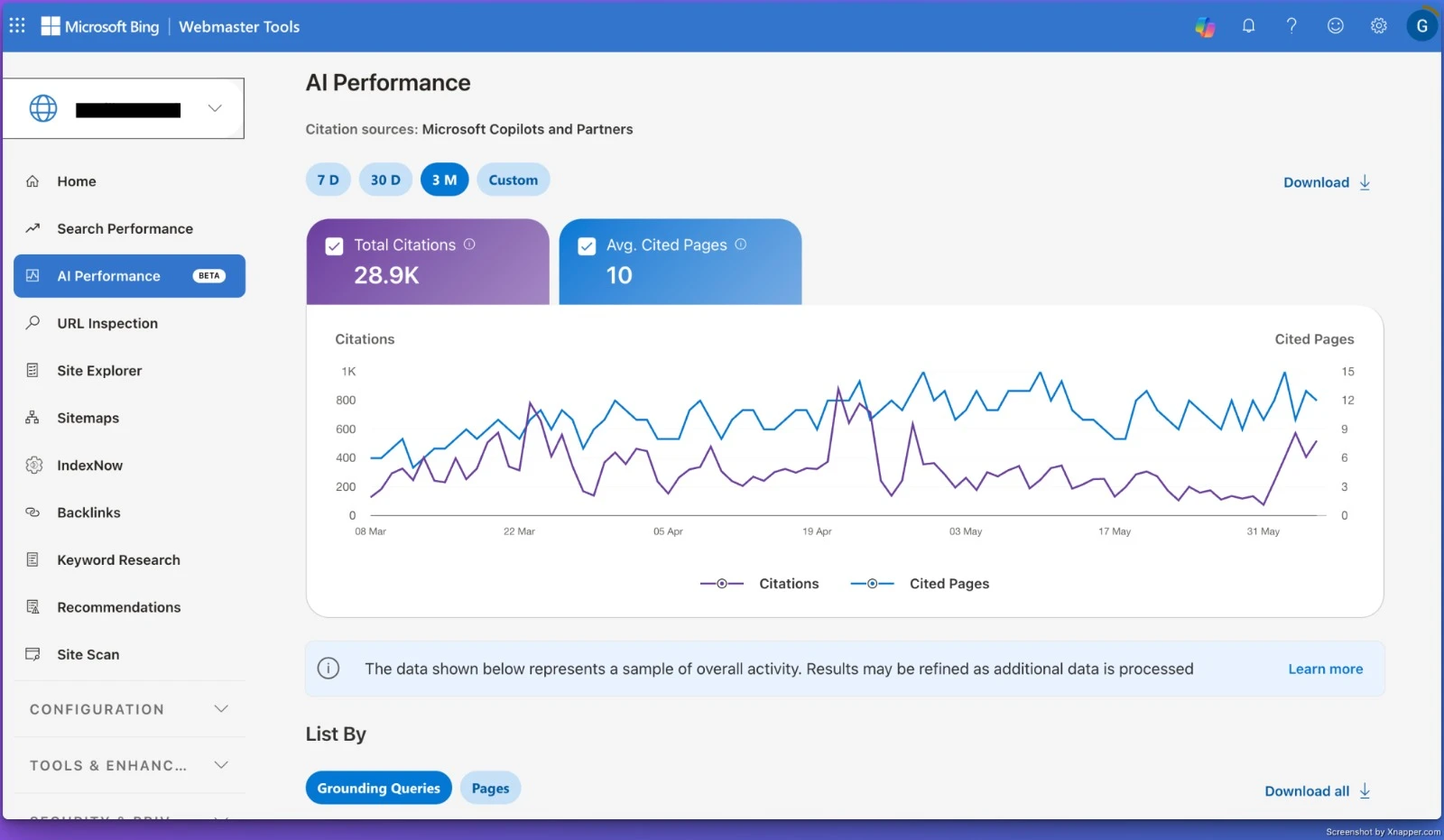
Task: Click the feedback smiley icon
Action: click(1335, 26)
